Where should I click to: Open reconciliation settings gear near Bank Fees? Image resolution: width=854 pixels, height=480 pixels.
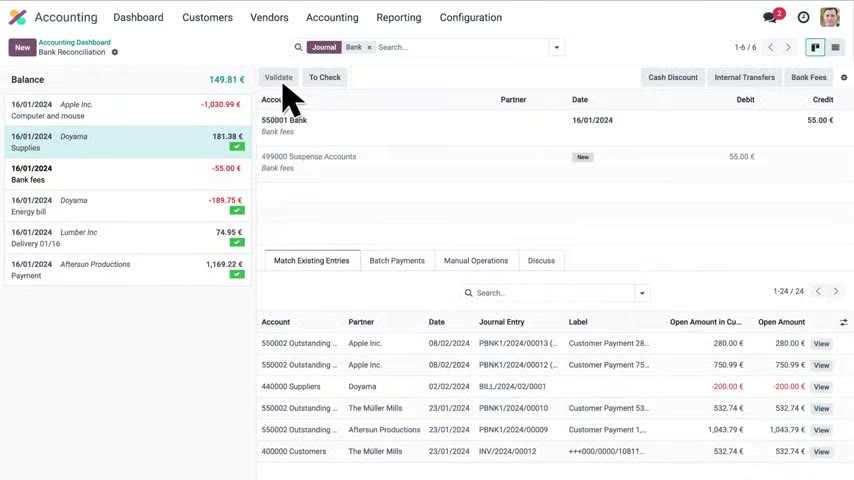click(x=844, y=77)
